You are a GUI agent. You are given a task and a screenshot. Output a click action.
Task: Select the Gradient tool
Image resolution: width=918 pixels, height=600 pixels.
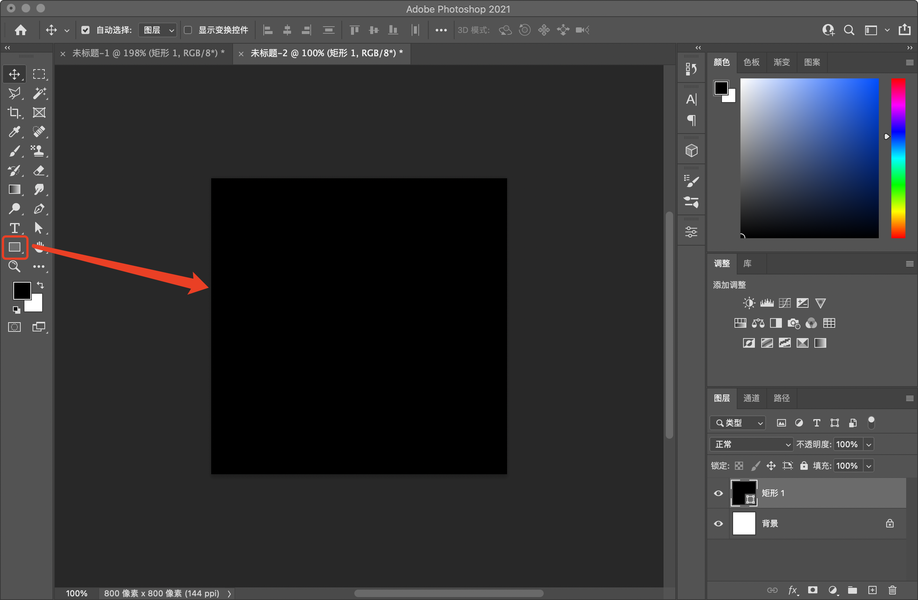point(15,190)
